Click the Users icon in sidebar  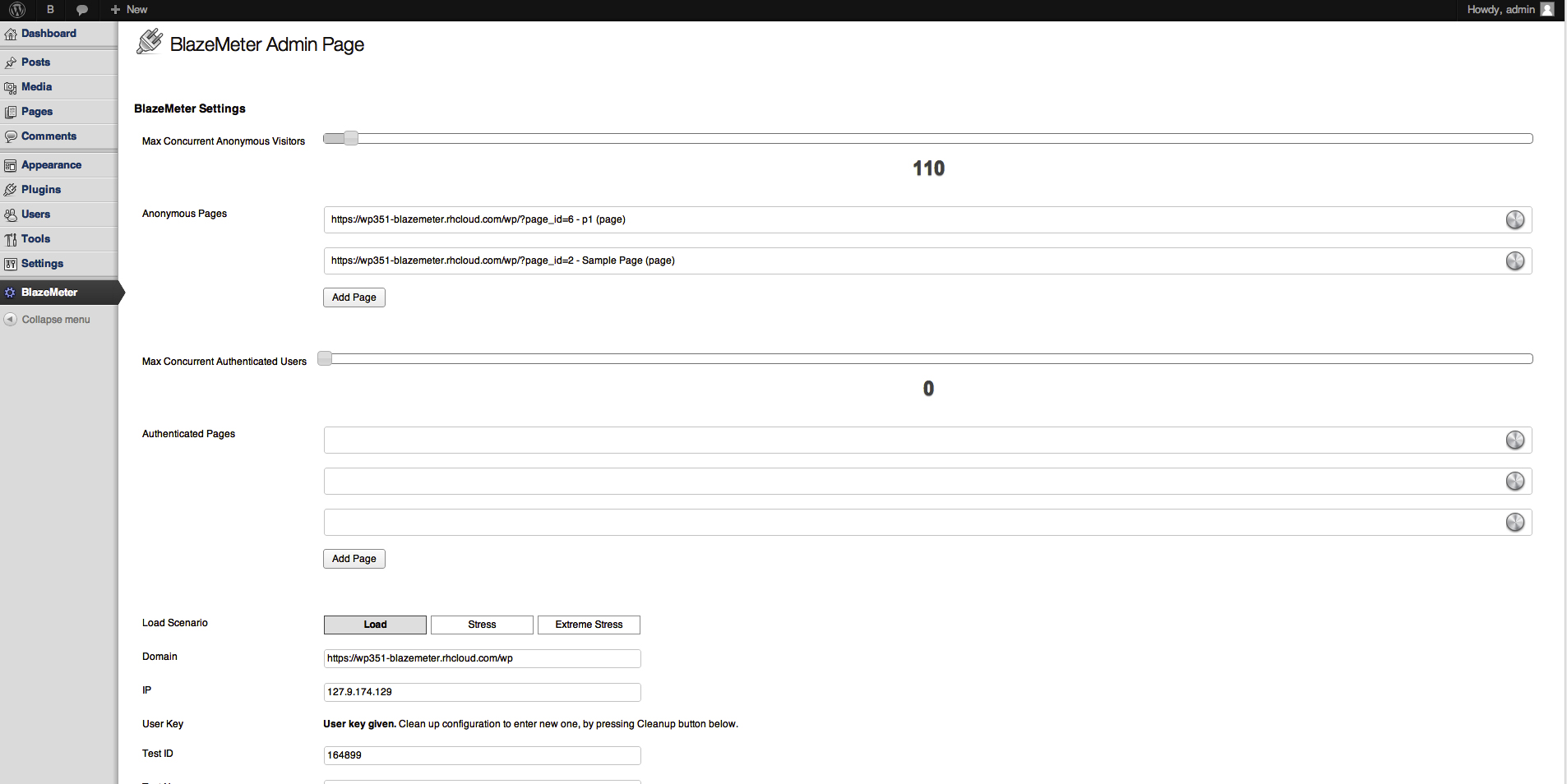[11, 214]
